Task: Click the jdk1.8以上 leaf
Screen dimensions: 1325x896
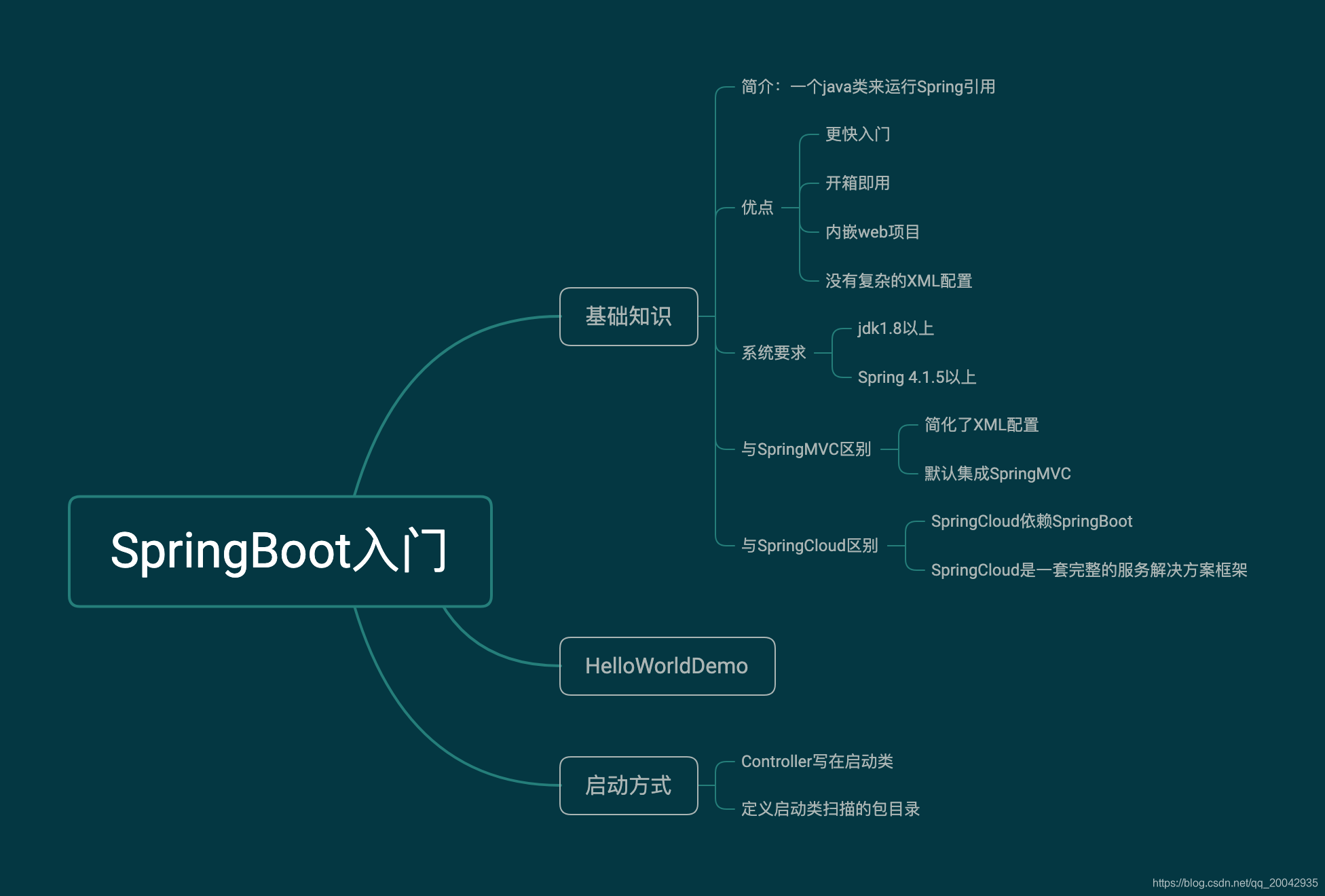Action: pos(896,329)
